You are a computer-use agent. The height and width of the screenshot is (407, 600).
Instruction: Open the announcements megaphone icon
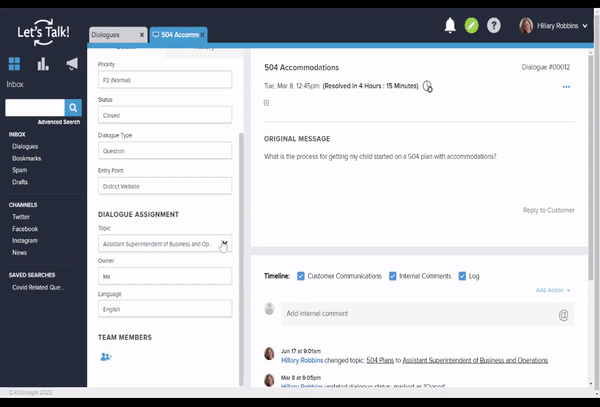point(72,64)
